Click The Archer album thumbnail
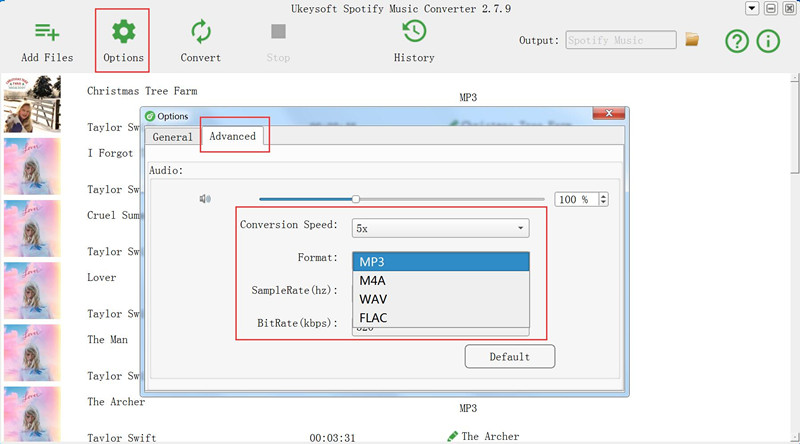 32,414
